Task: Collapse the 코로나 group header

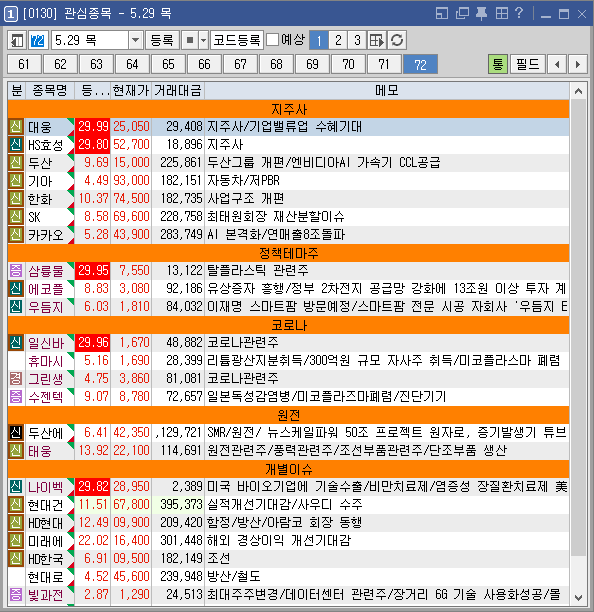Action: pos(288,325)
